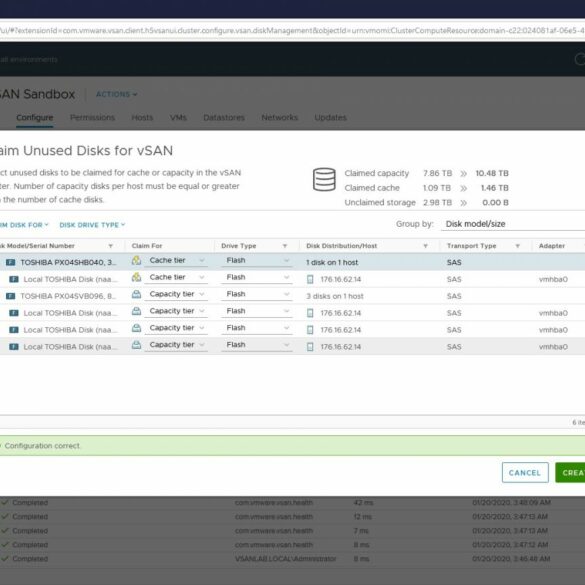Screen dimensions: 585x585
Task: Select the Configure tab
Action: (x=35, y=118)
